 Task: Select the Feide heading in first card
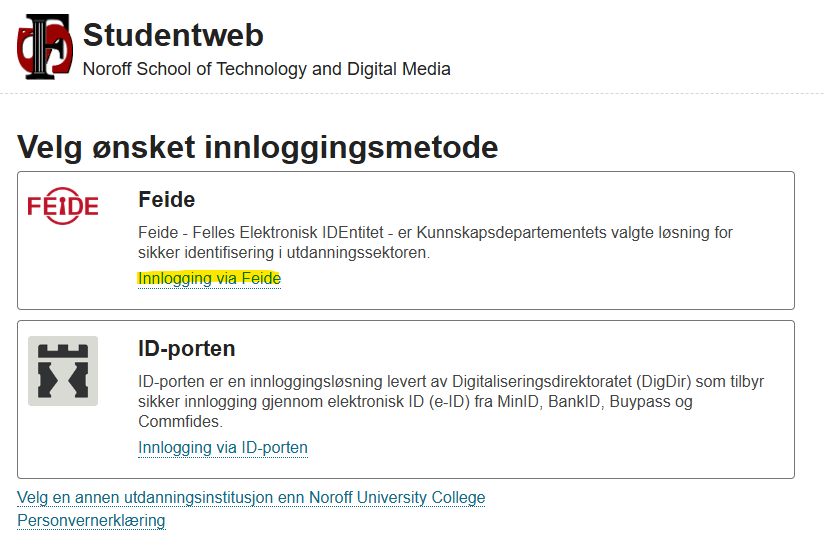167,200
